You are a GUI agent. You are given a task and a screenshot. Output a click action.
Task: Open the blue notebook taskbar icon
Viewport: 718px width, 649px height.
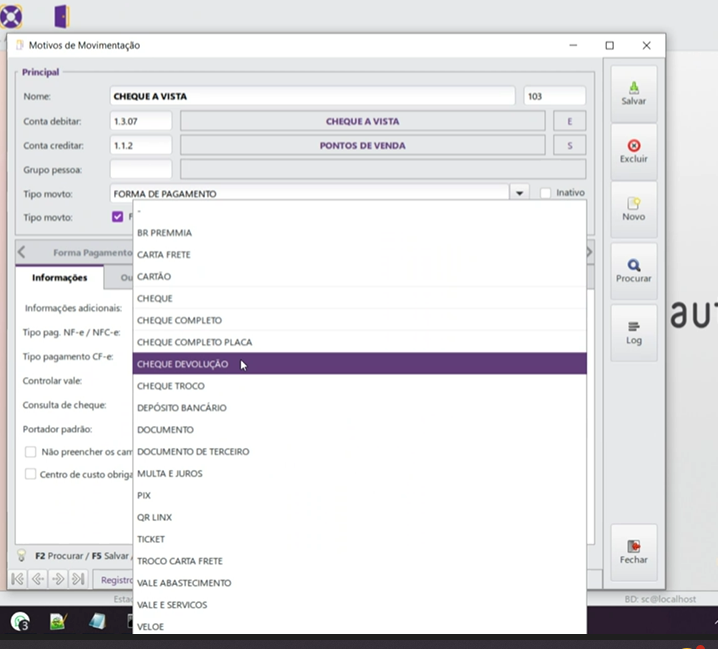(97, 622)
